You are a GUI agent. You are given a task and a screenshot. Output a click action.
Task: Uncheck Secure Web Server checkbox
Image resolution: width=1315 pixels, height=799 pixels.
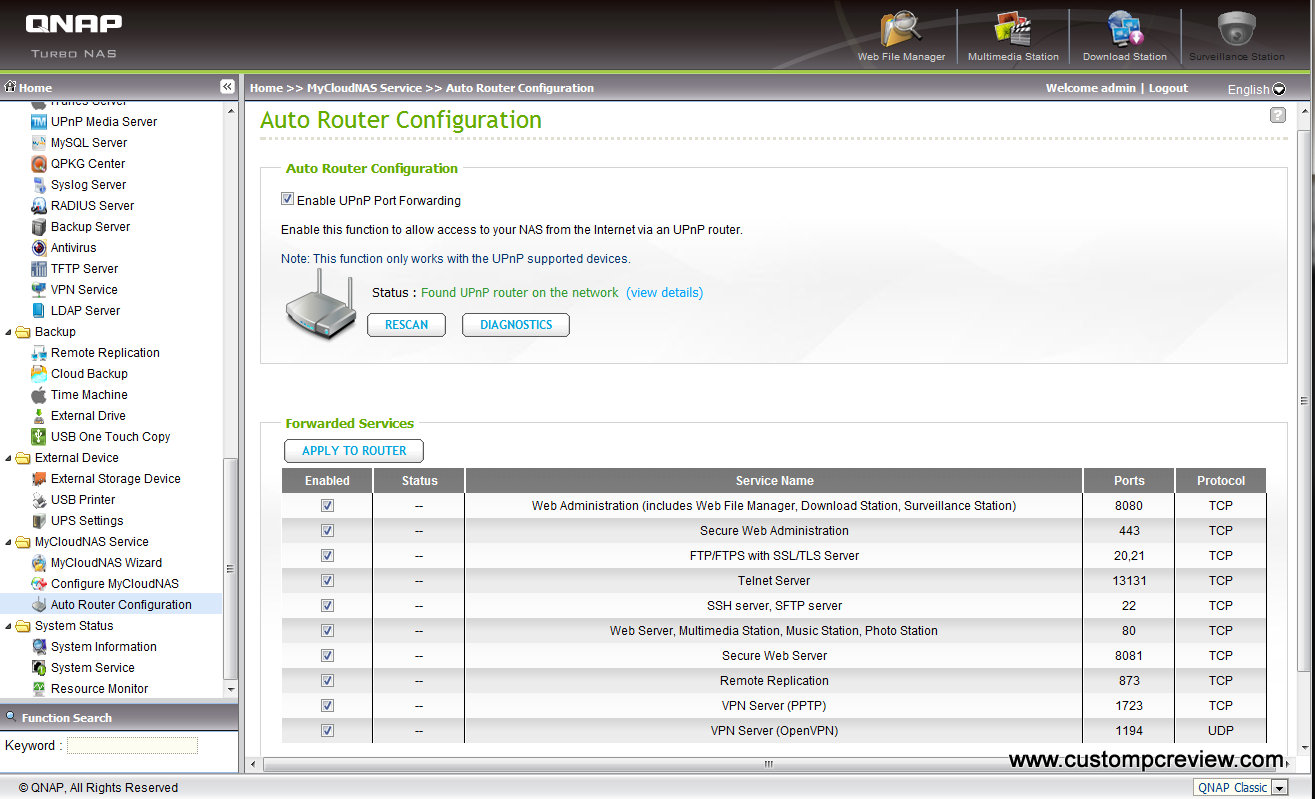point(327,655)
